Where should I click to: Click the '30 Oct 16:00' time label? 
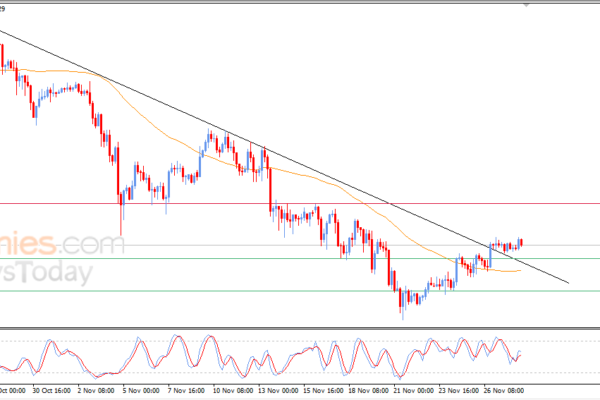tap(50, 392)
